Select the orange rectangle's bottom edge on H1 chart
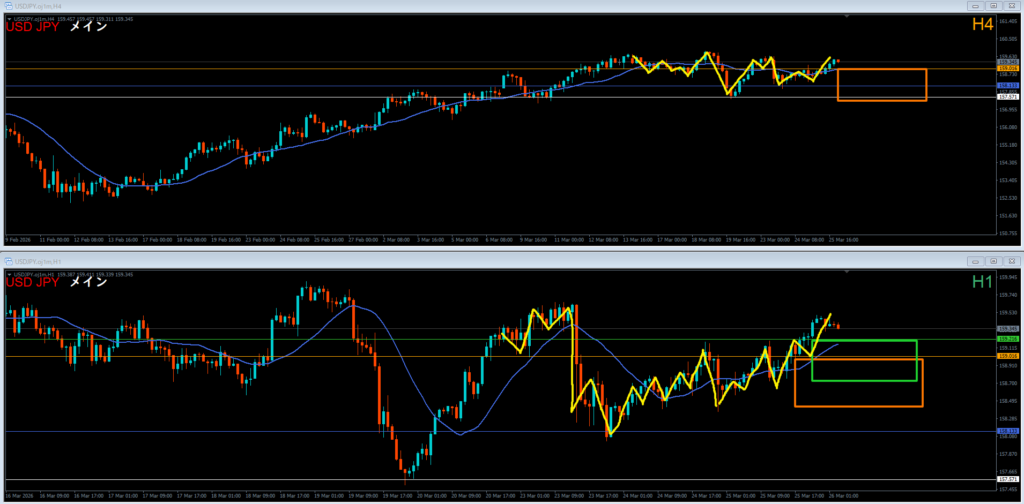The width and height of the screenshot is (1024, 504). pyautogui.click(x=858, y=406)
